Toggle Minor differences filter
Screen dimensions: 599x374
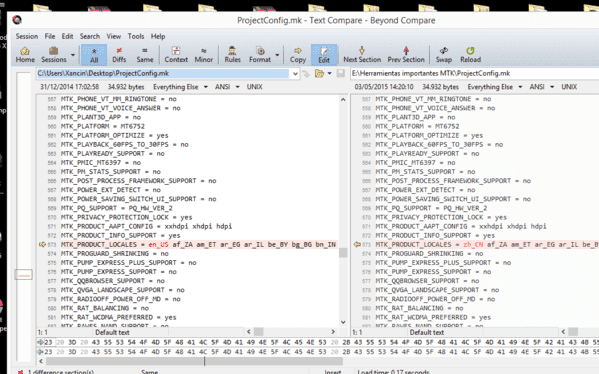click(204, 55)
